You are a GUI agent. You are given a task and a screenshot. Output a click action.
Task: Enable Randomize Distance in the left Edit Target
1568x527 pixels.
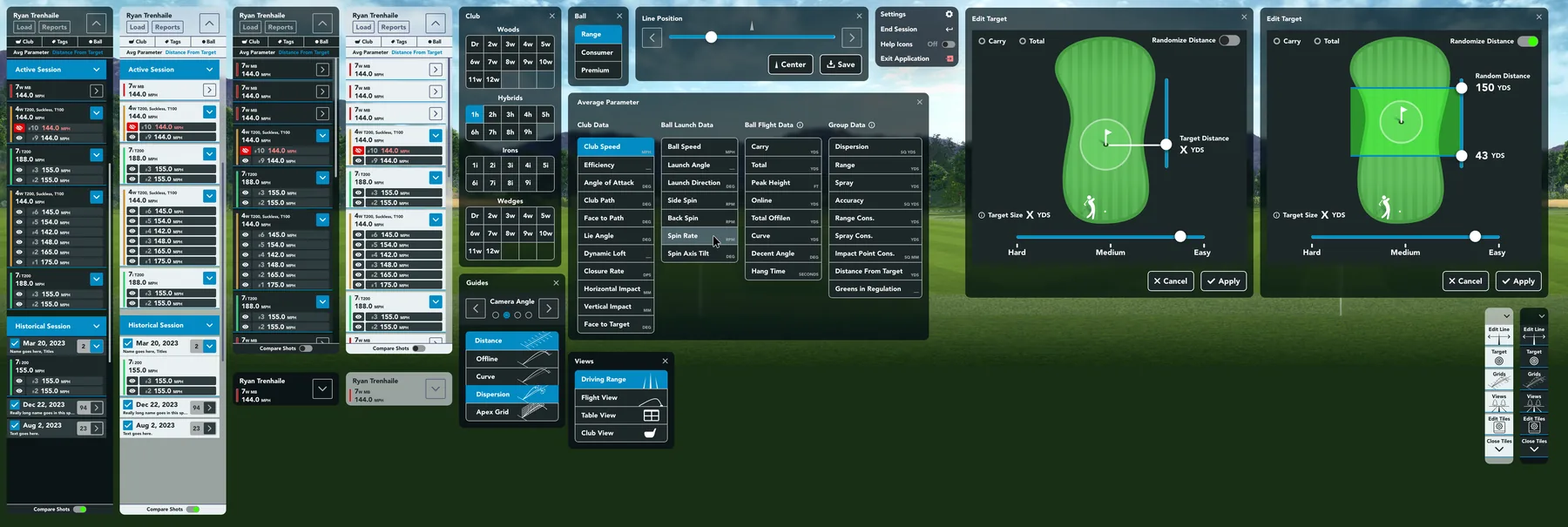tap(1229, 41)
